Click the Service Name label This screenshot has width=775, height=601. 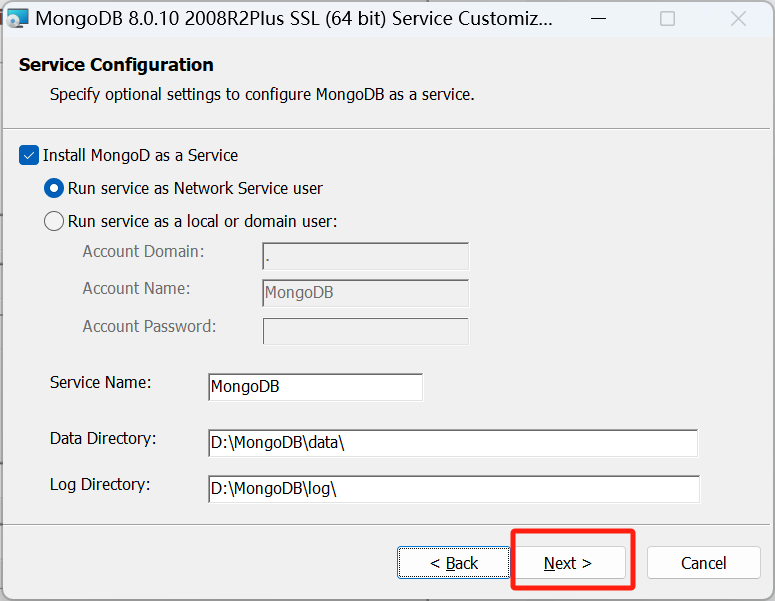click(100, 383)
